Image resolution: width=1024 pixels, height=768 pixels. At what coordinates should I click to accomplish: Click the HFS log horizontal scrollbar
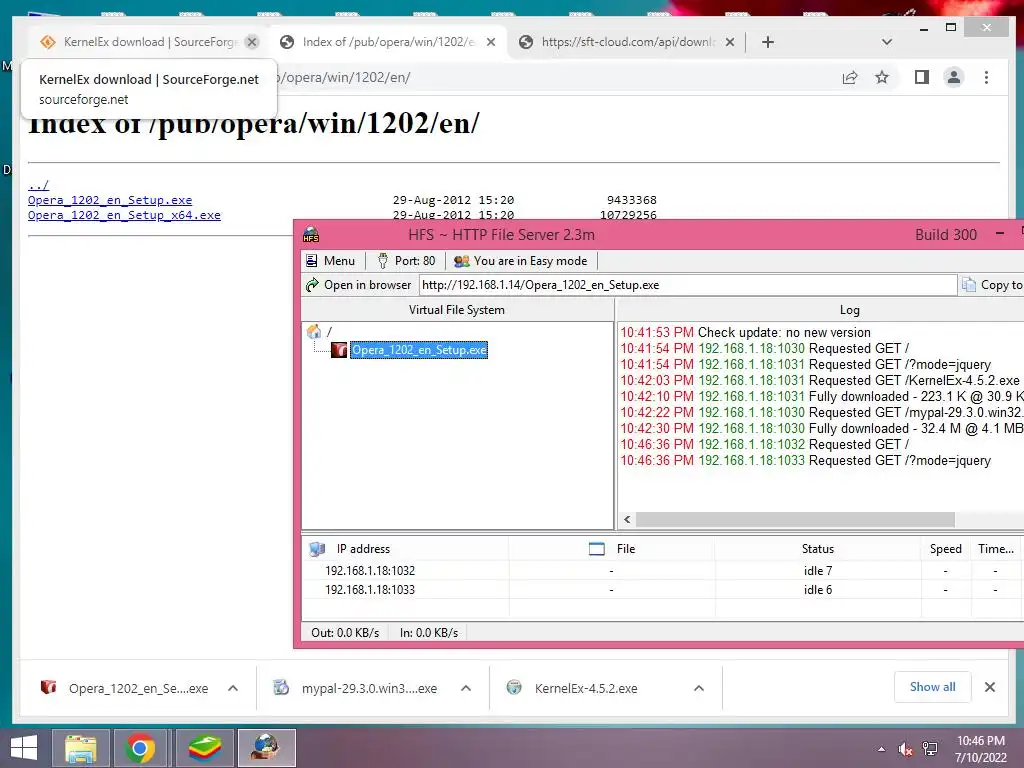[795, 519]
